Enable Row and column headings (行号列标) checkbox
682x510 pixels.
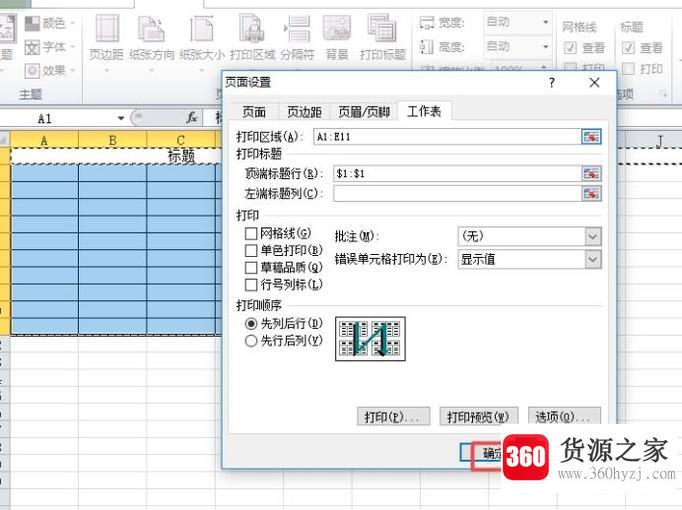pos(251,285)
